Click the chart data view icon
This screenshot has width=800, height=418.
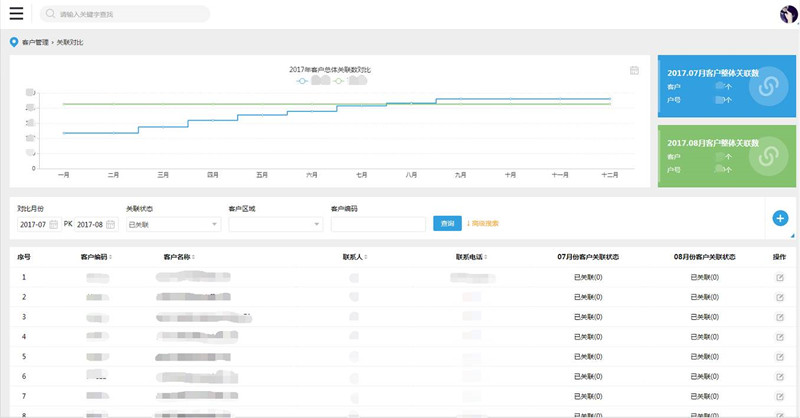[635, 70]
